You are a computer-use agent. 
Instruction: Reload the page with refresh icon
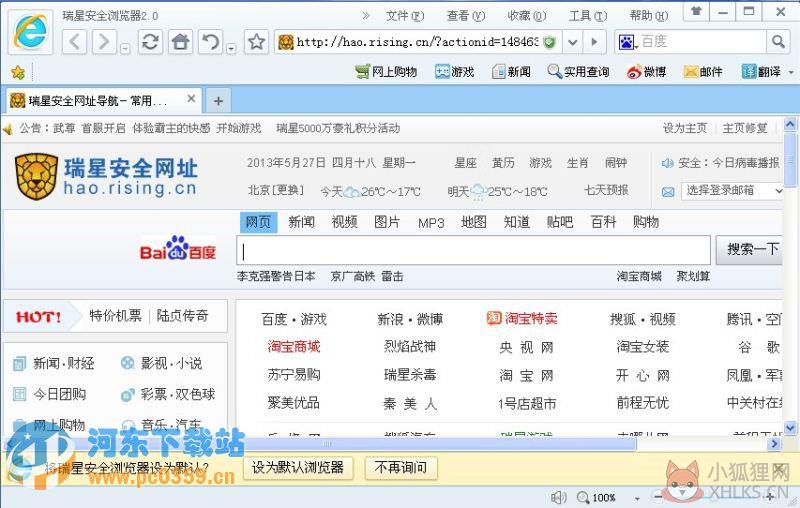click(x=150, y=41)
